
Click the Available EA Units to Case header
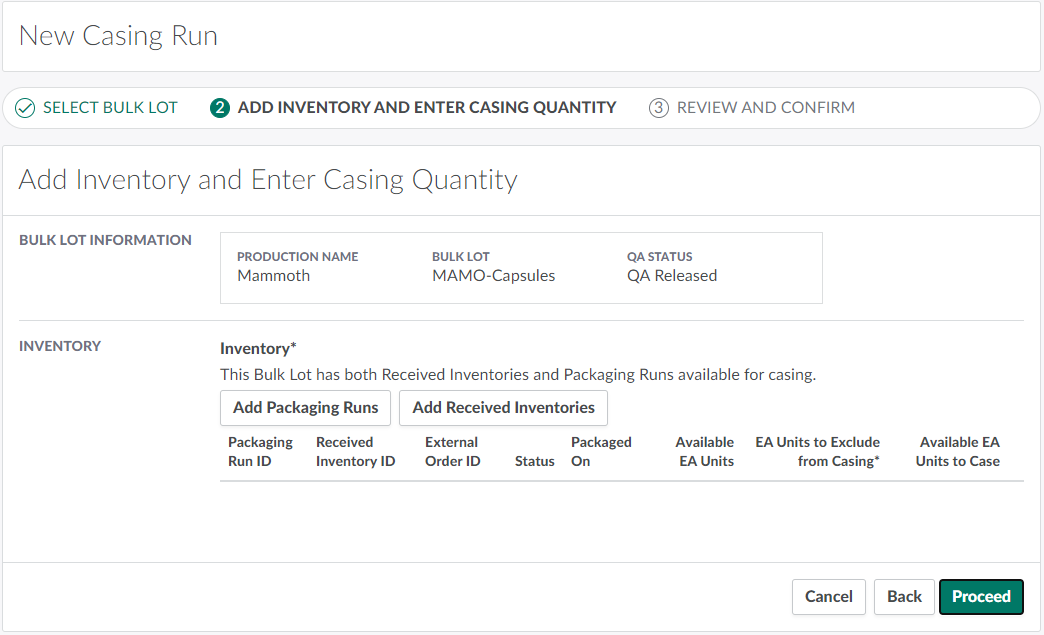(x=958, y=452)
